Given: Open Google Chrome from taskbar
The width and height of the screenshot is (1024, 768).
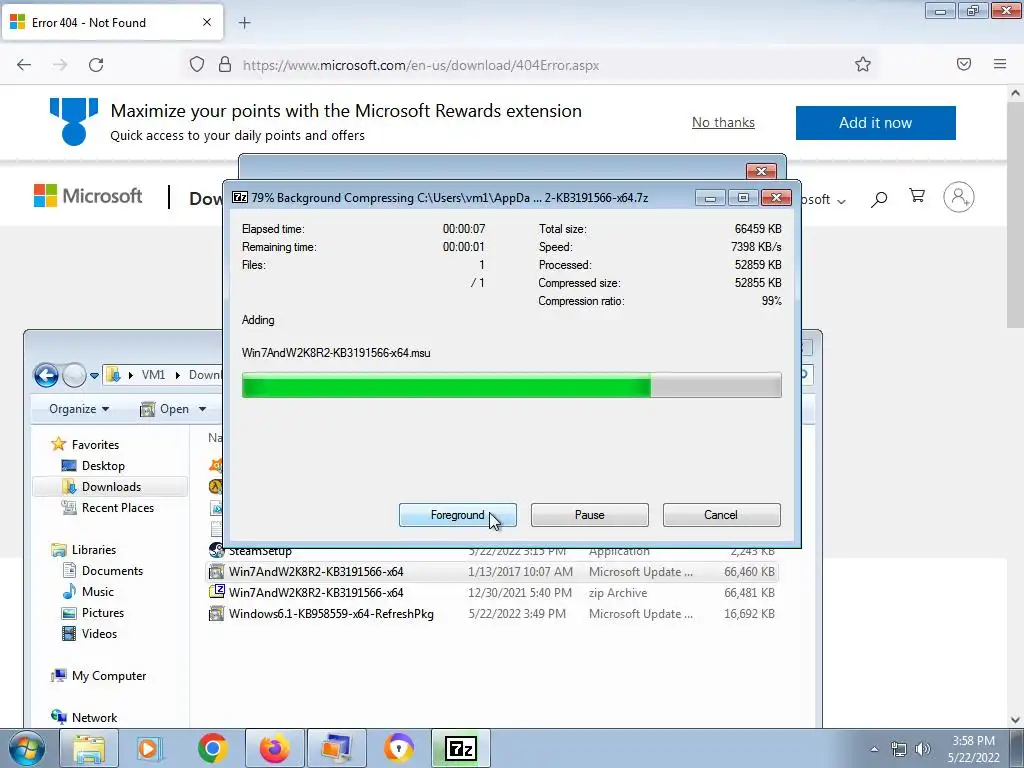Looking at the screenshot, I should (x=212, y=748).
